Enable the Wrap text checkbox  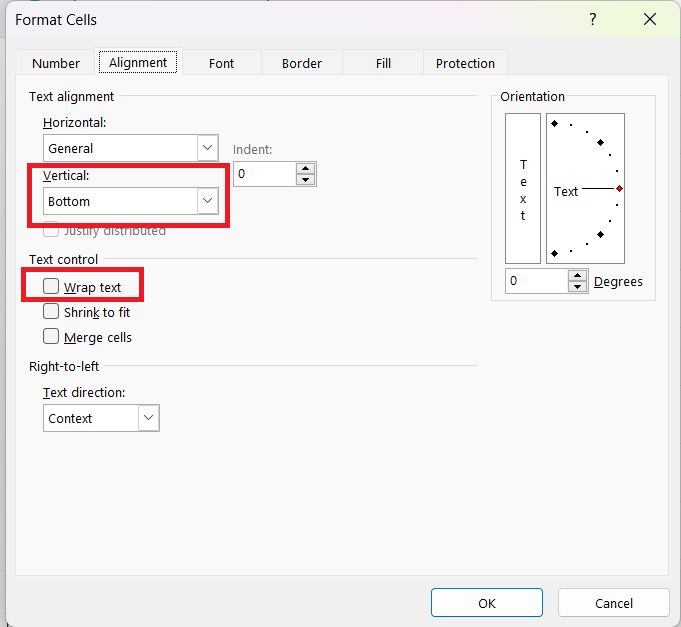(x=51, y=287)
